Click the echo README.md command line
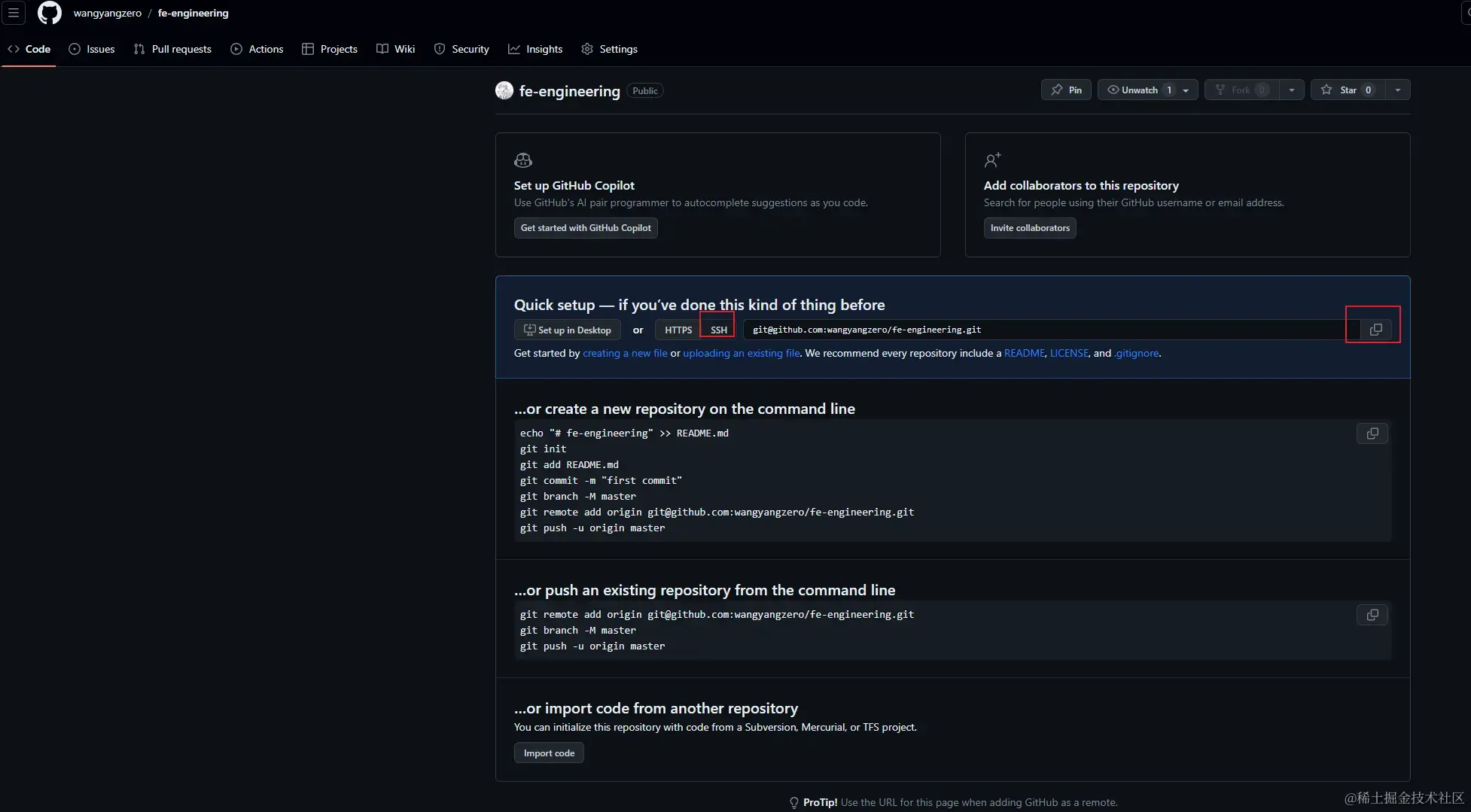Viewport: 1471px width, 812px height. pos(624,433)
